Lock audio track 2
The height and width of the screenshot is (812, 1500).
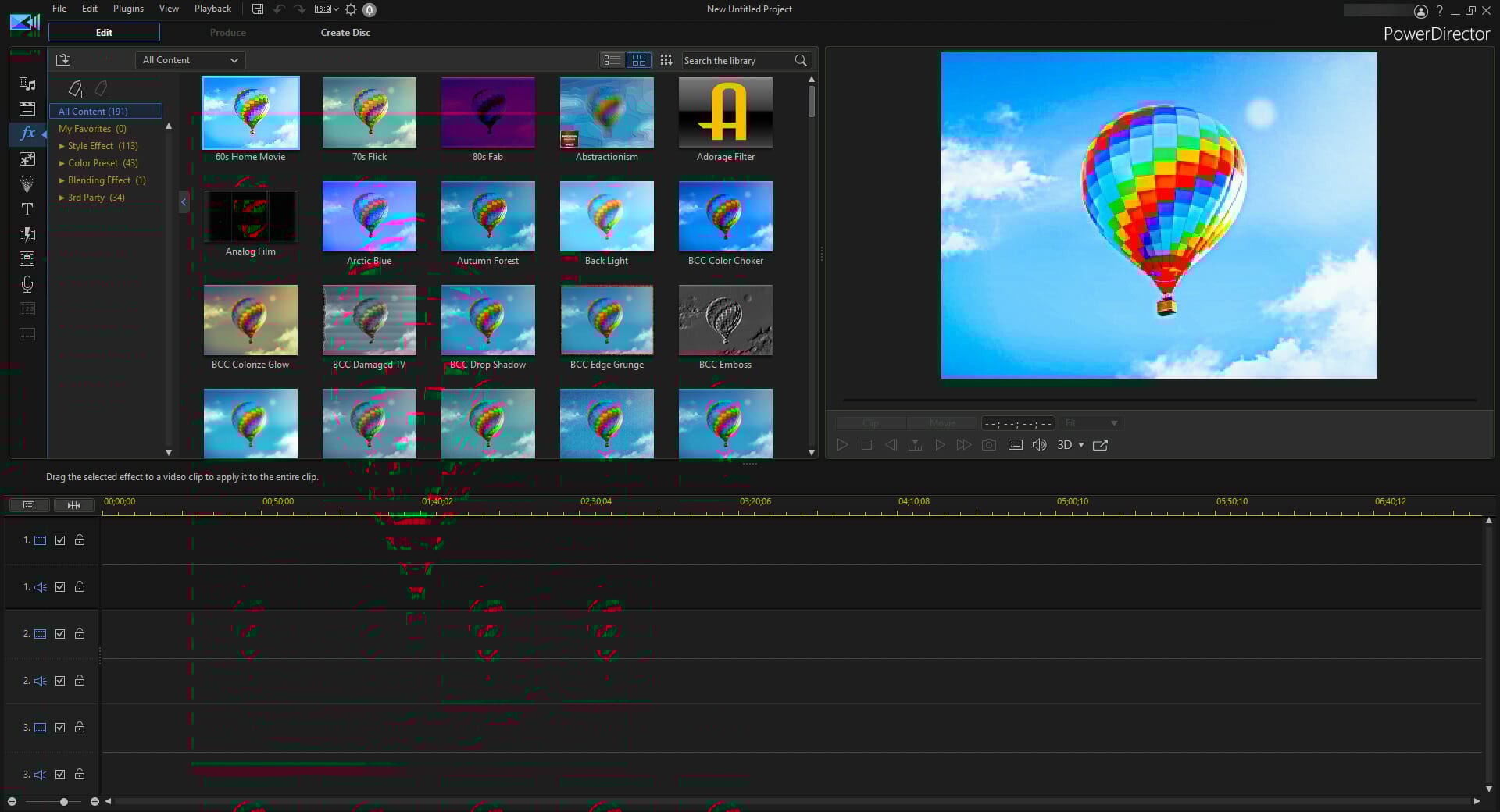(80, 680)
